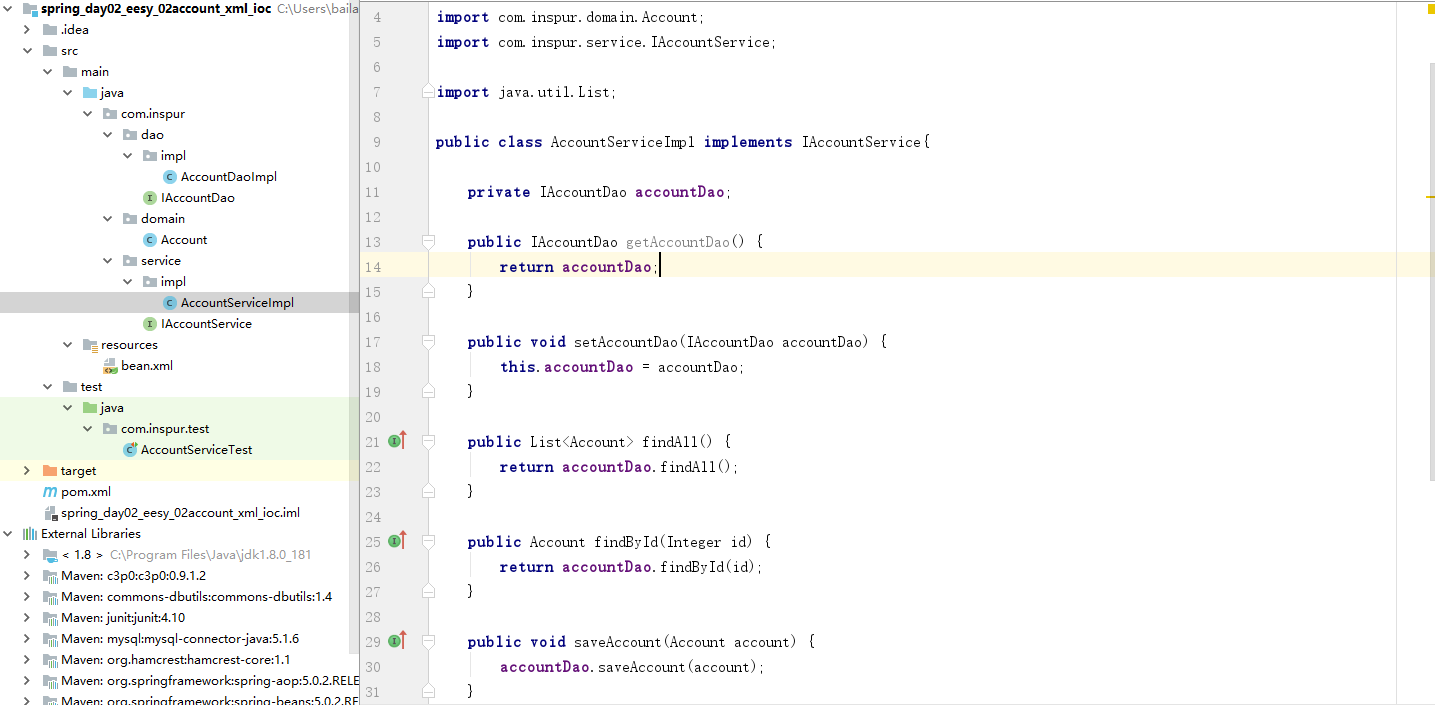The height and width of the screenshot is (705, 1435).
Task: Click the AccountServiceImpl class icon in tree
Action: pyautogui.click(x=170, y=303)
